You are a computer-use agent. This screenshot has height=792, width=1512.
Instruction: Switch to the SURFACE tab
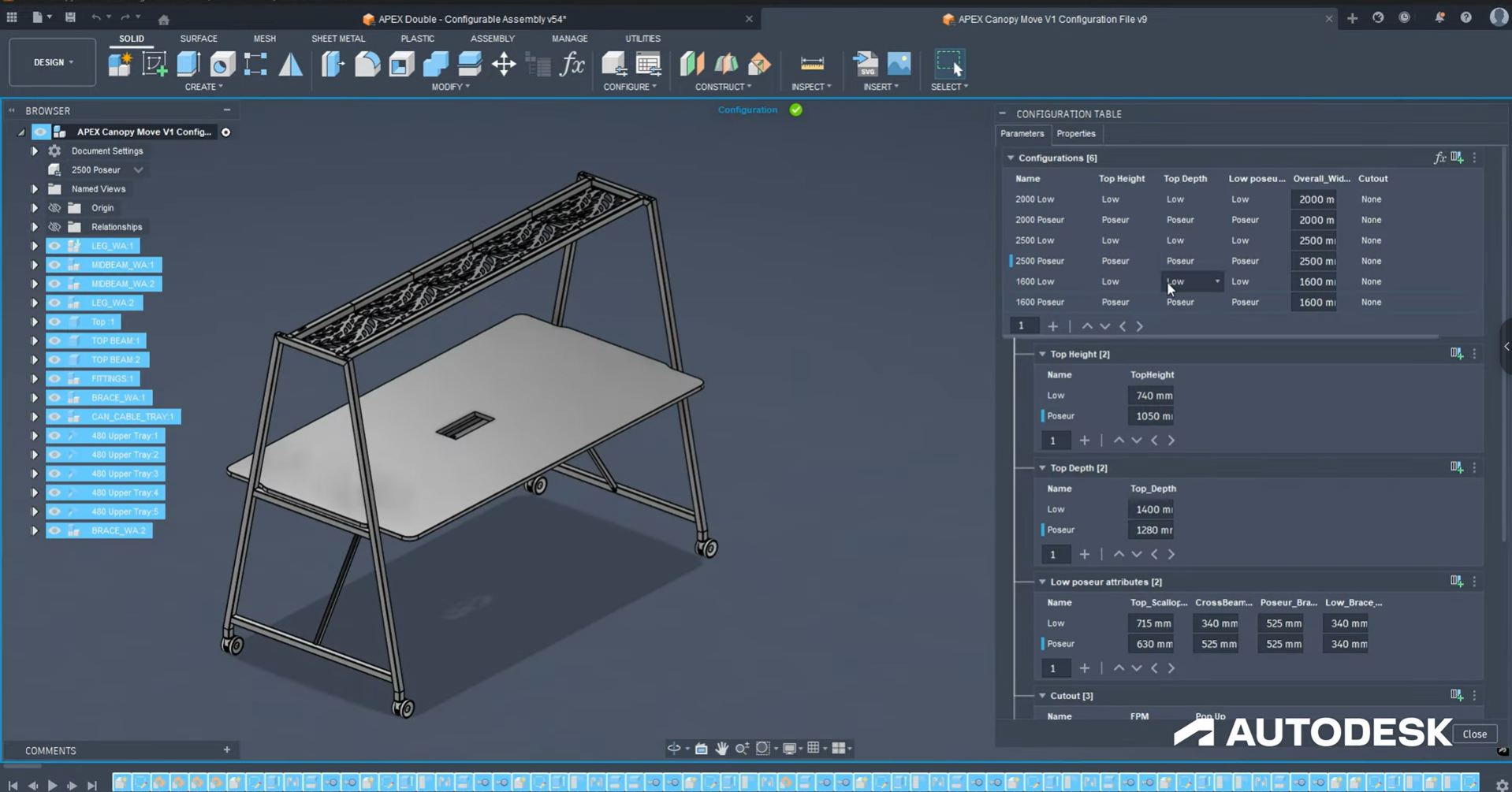pos(199,38)
